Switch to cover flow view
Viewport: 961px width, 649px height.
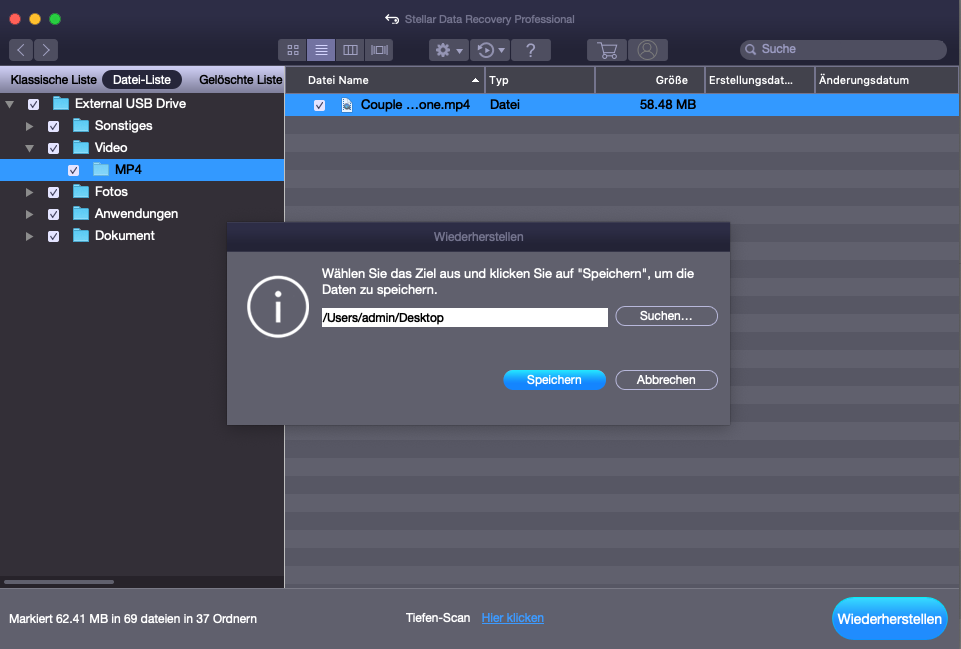(379, 50)
